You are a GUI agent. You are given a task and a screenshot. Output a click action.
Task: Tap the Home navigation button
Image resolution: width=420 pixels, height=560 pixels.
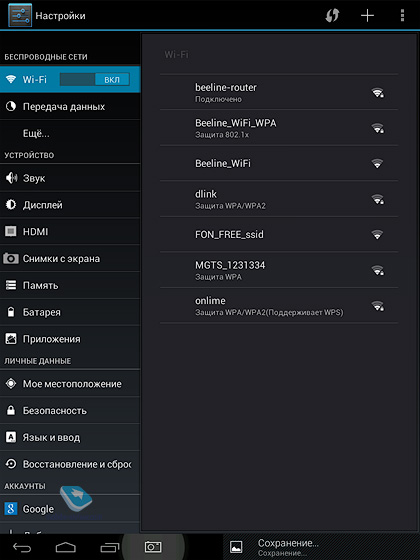coord(66,547)
